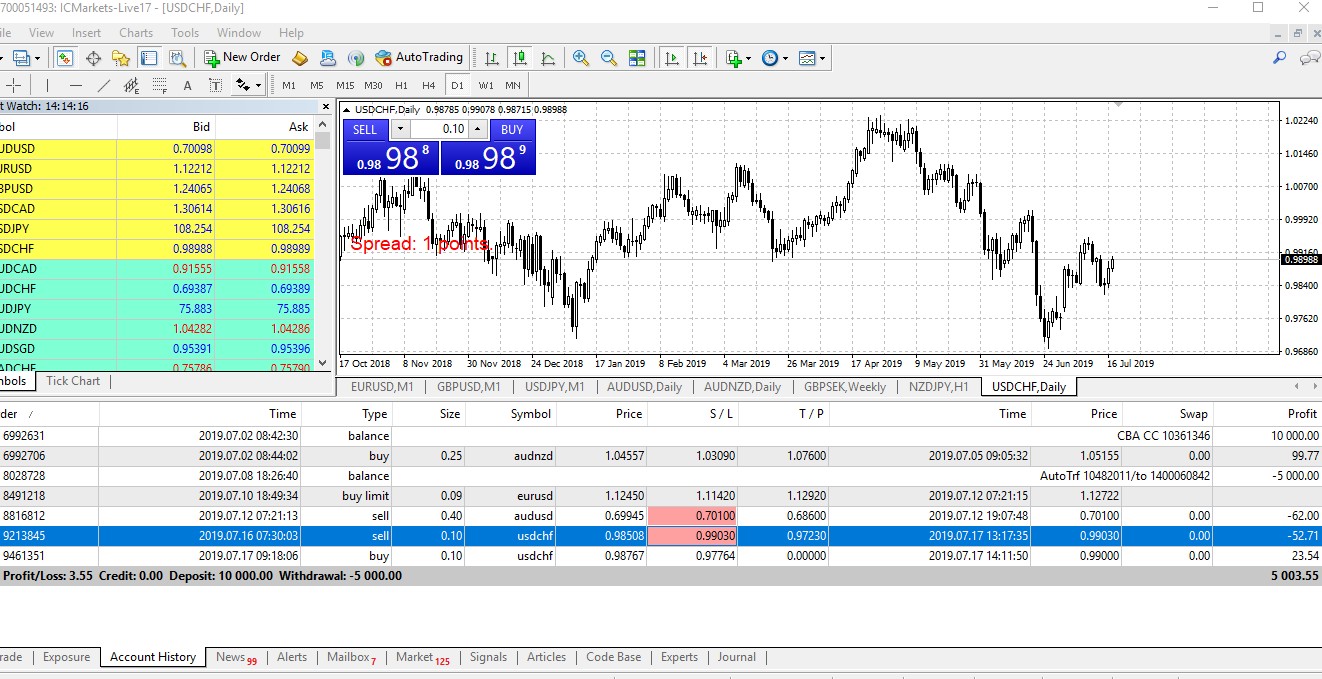1322x679 pixels.
Task: Open the Help menu
Action: tap(291, 33)
